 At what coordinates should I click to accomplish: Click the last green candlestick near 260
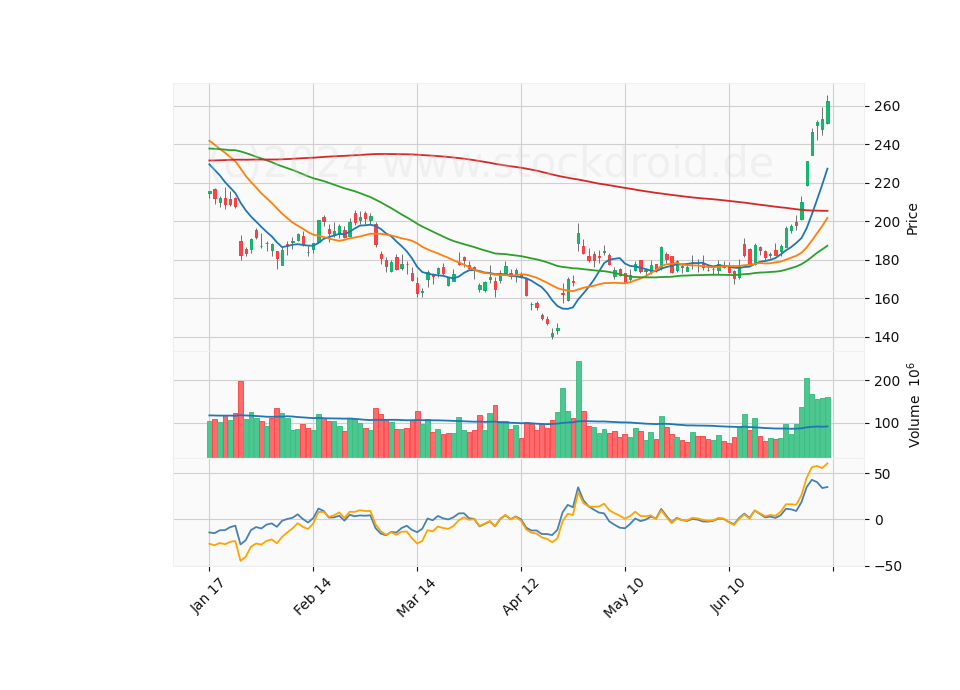pos(828,113)
